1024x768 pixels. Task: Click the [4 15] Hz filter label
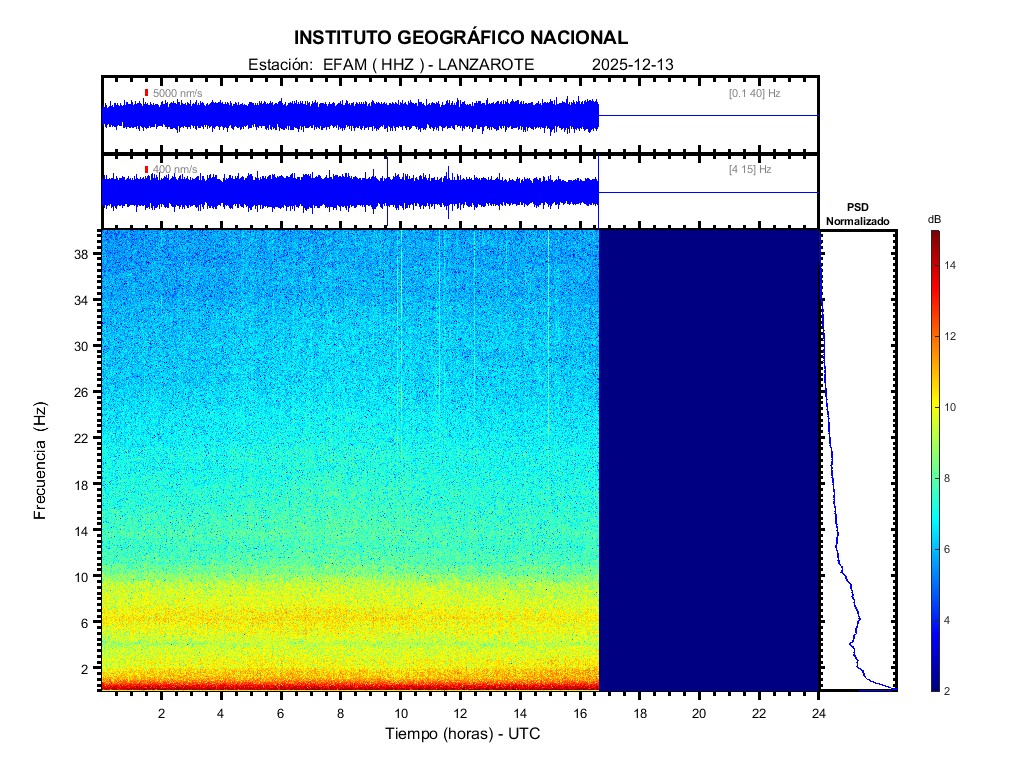(750, 170)
